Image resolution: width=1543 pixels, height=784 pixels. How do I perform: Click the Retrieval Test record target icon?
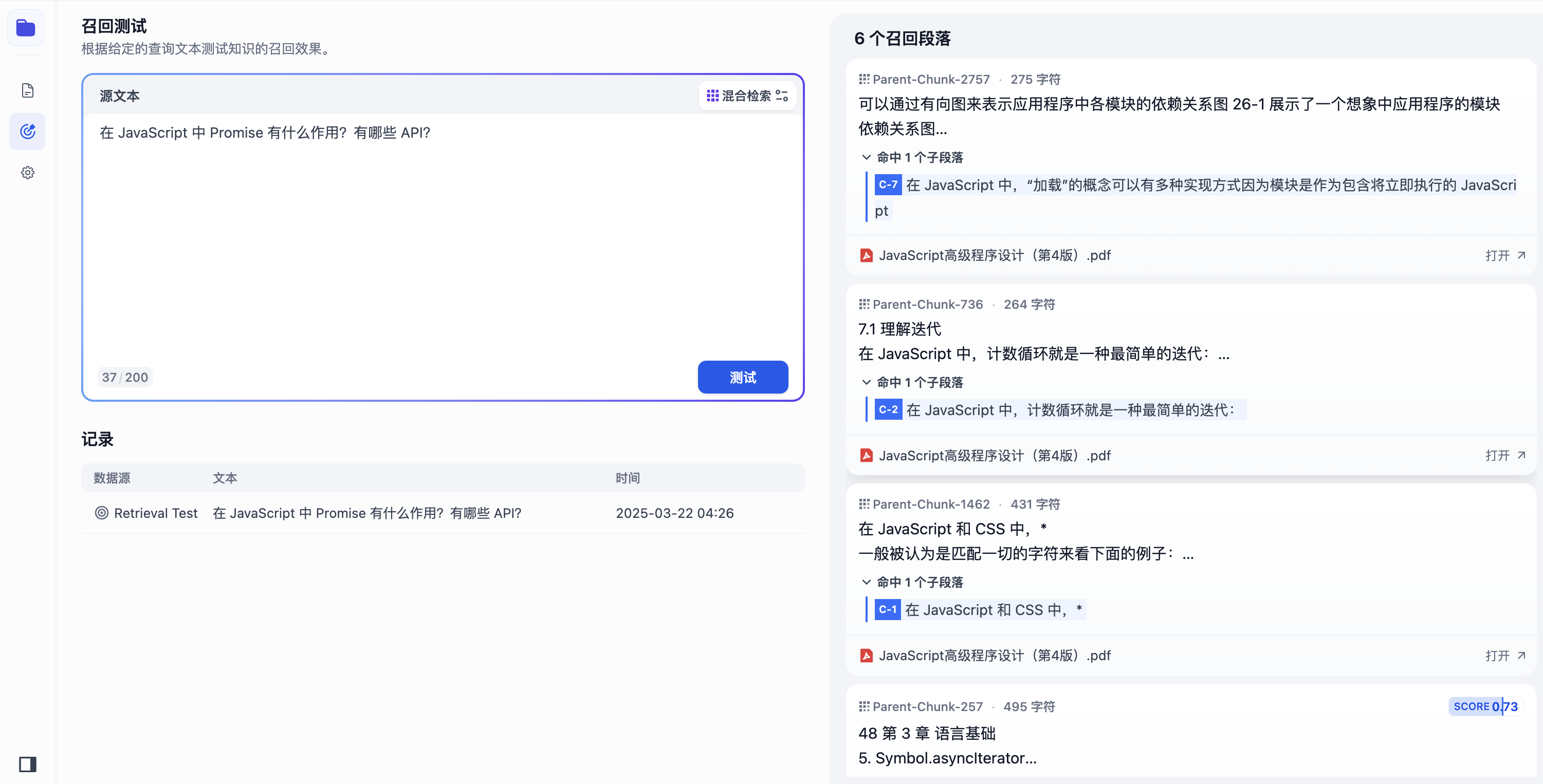(x=102, y=513)
